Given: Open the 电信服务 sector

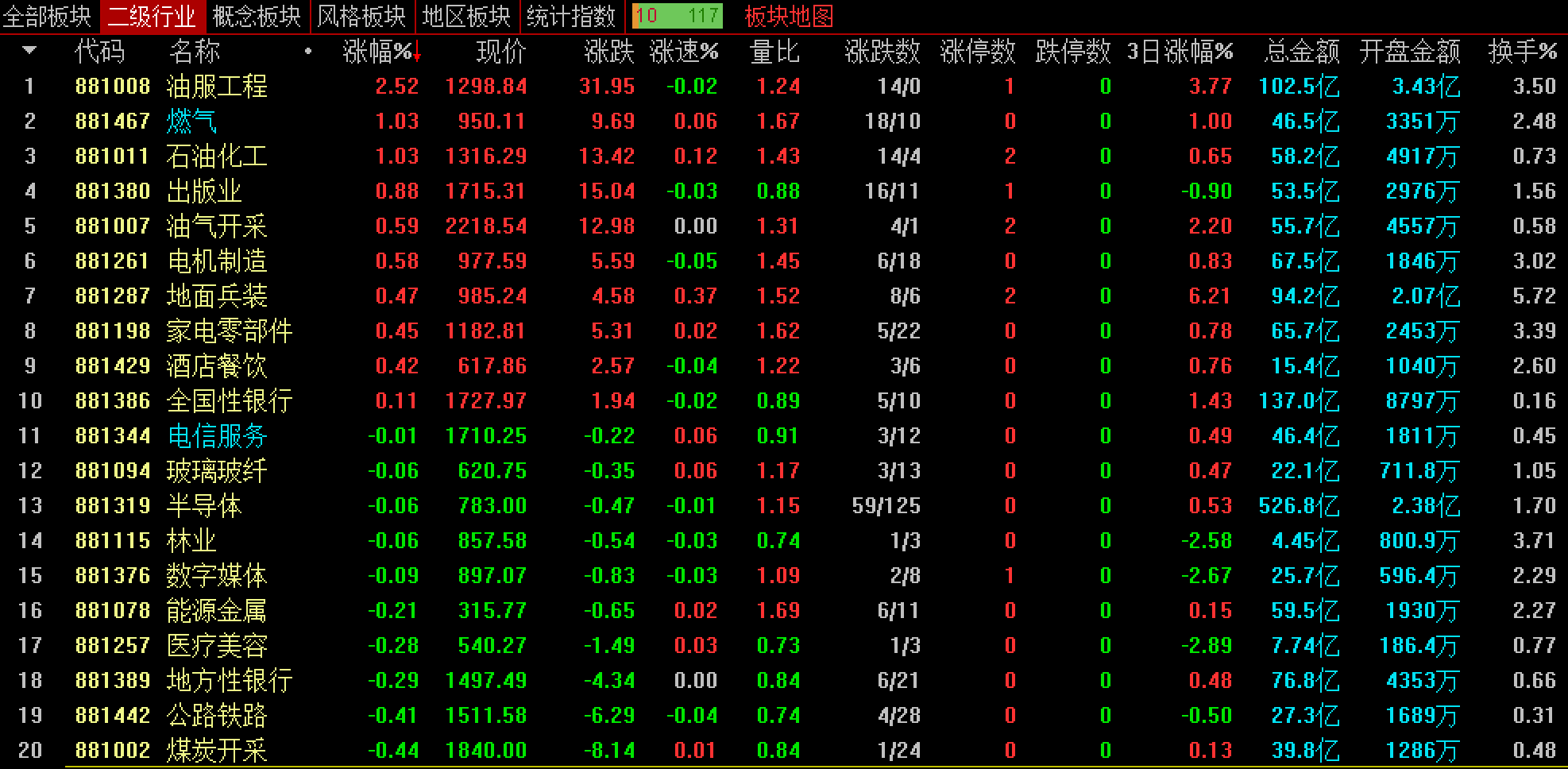Looking at the screenshot, I should pyautogui.click(x=217, y=435).
